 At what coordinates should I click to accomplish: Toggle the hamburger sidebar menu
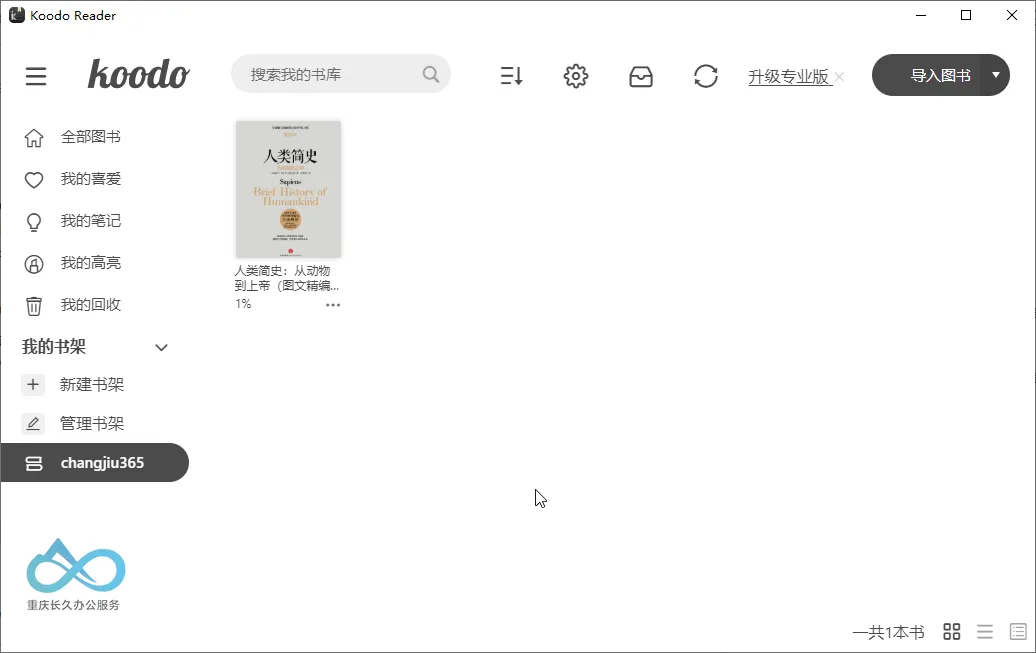pyautogui.click(x=36, y=76)
